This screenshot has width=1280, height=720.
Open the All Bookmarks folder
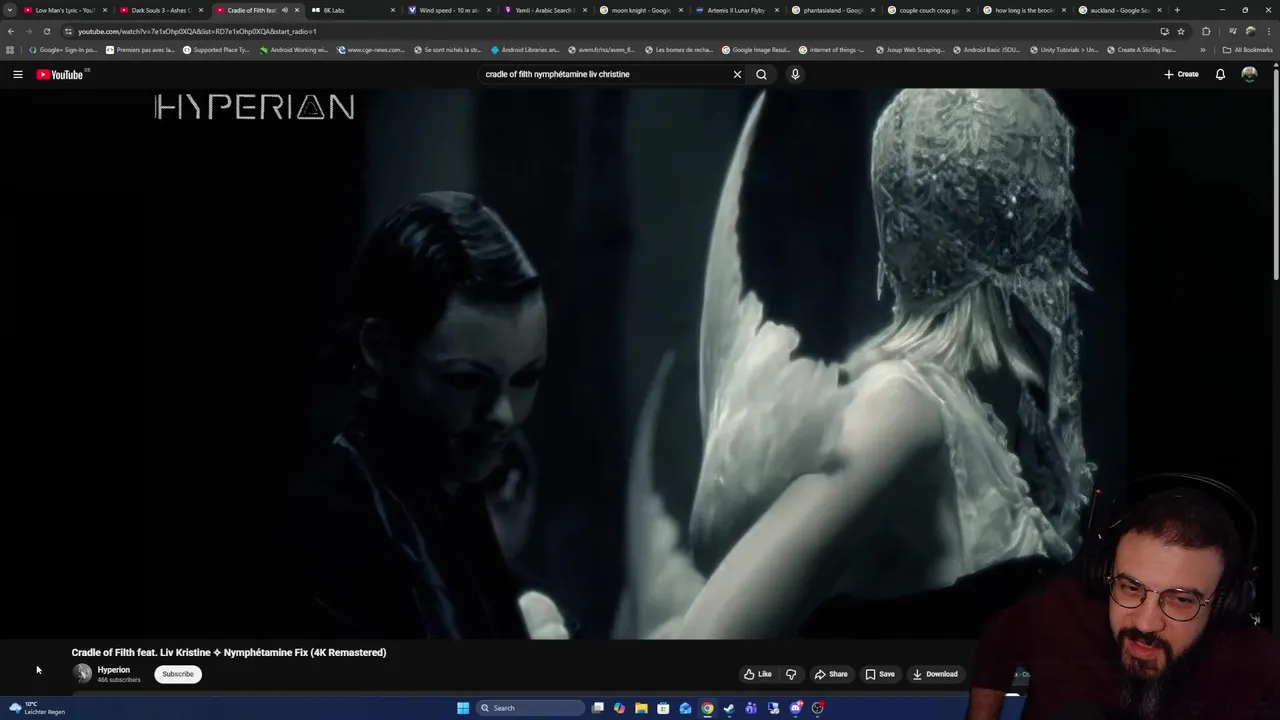[1247, 49]
